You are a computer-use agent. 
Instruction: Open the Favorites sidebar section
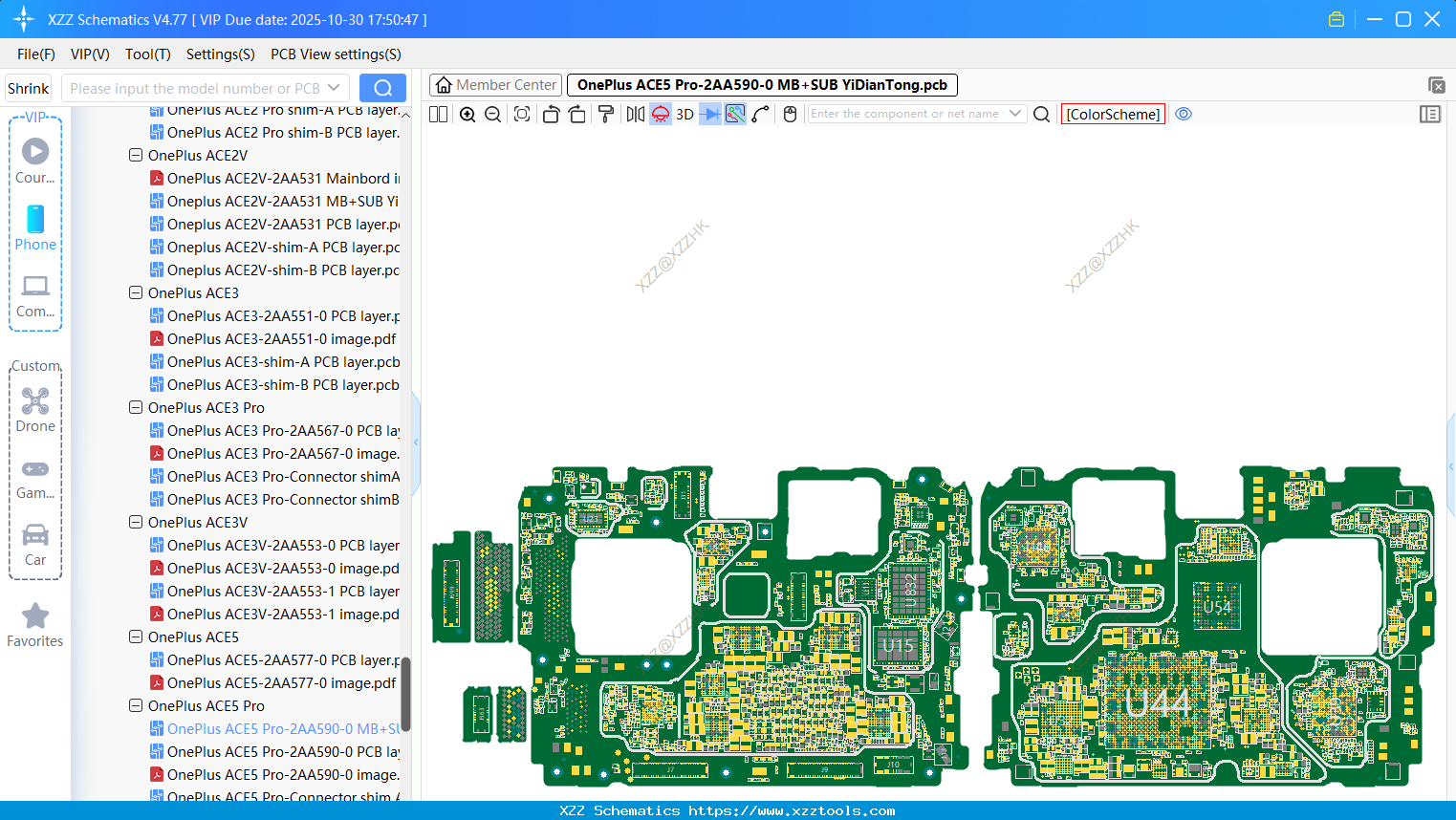coord(35,626)
